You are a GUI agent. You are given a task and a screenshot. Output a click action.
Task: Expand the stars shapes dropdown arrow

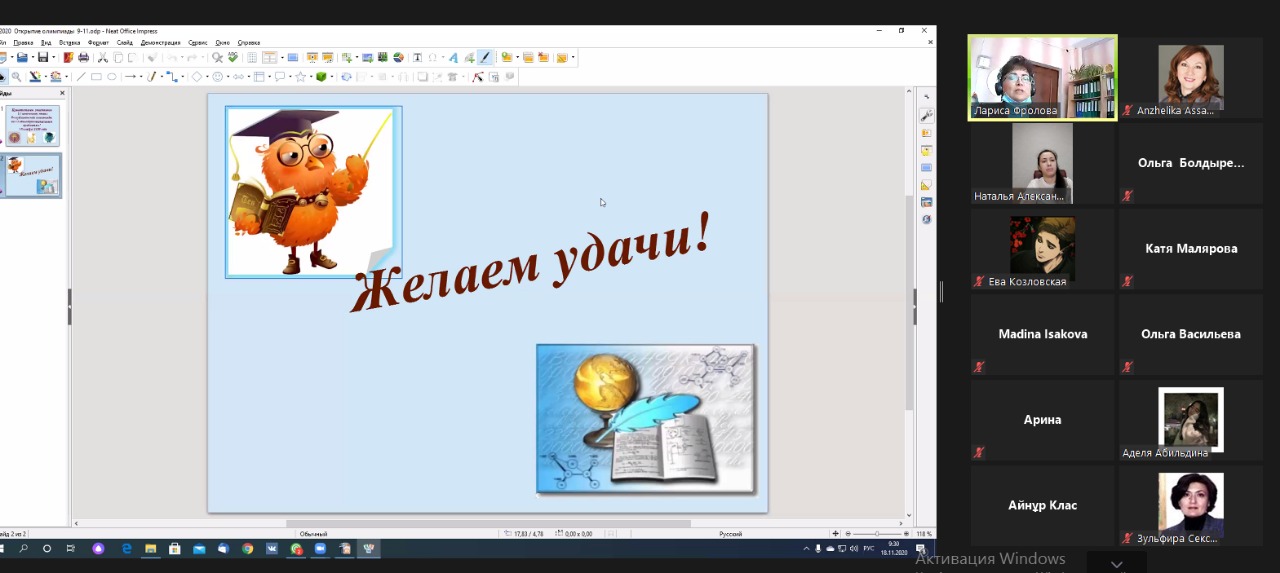pos(310,77)
